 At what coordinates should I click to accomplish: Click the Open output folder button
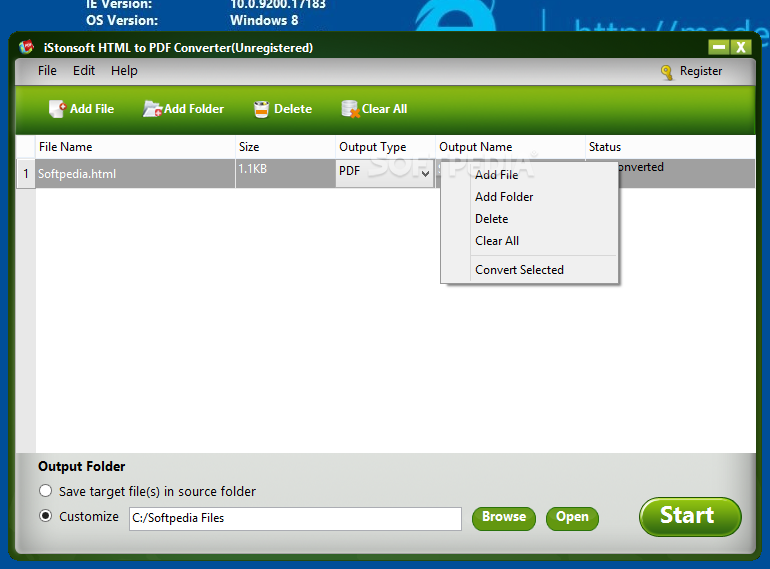(572, 518)
